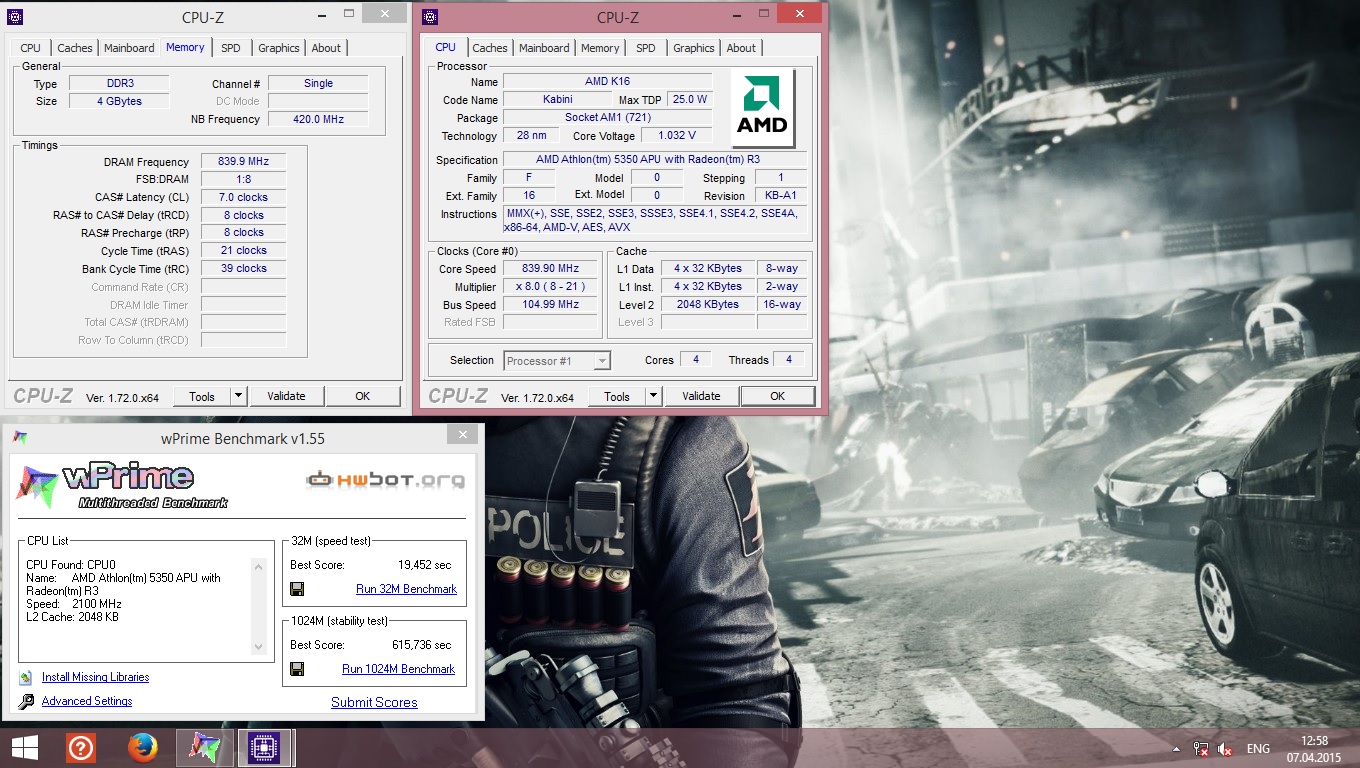Switch to CPU-Z in the taskbar

pos(265,748)
